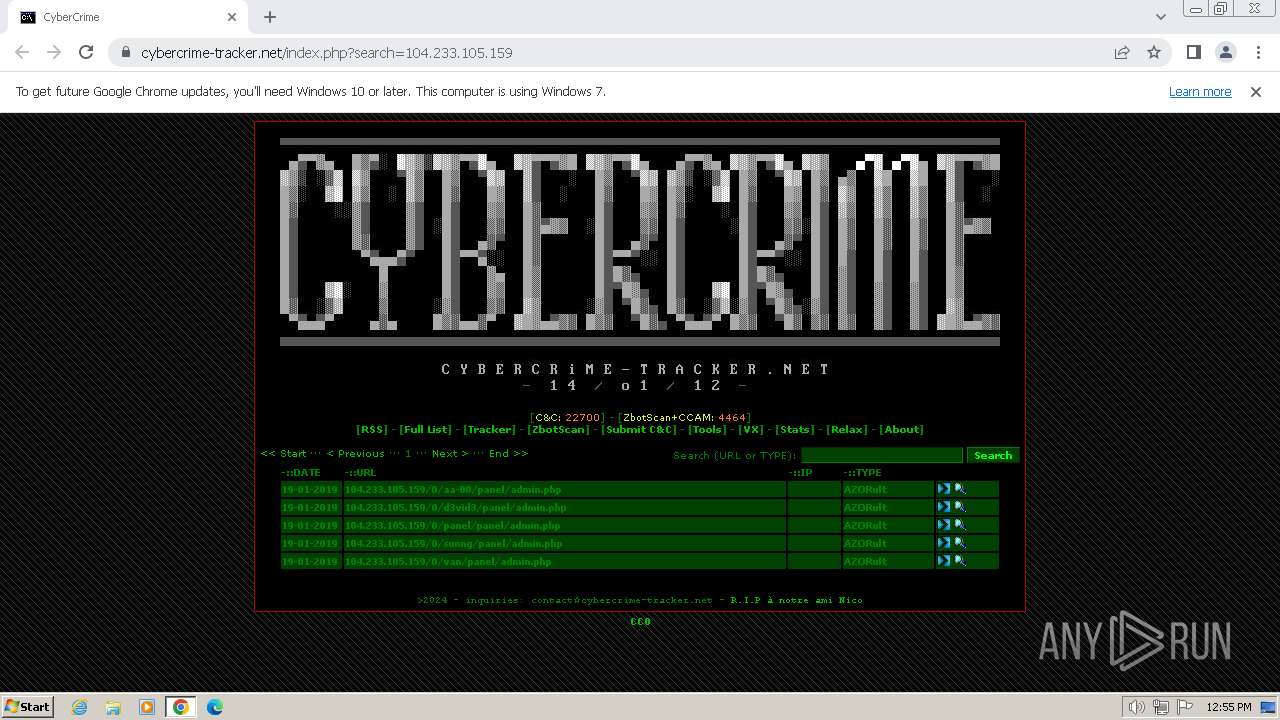The width and height of the screenshot is (1280, 720).
Task: Open the [Full List] menu link
Action: 425,429
